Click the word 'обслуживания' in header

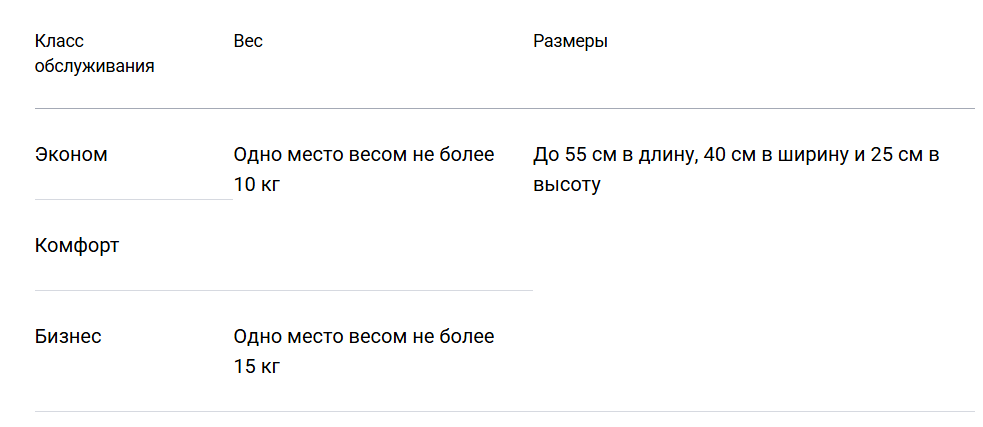coord(94,66)
